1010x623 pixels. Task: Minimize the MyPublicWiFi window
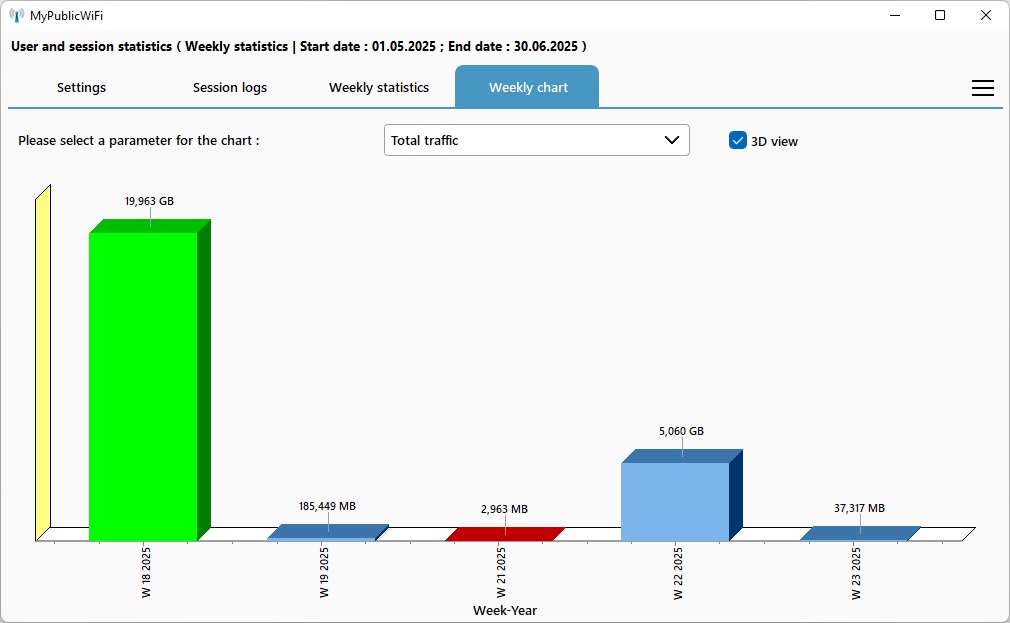[x=894, y=15]
